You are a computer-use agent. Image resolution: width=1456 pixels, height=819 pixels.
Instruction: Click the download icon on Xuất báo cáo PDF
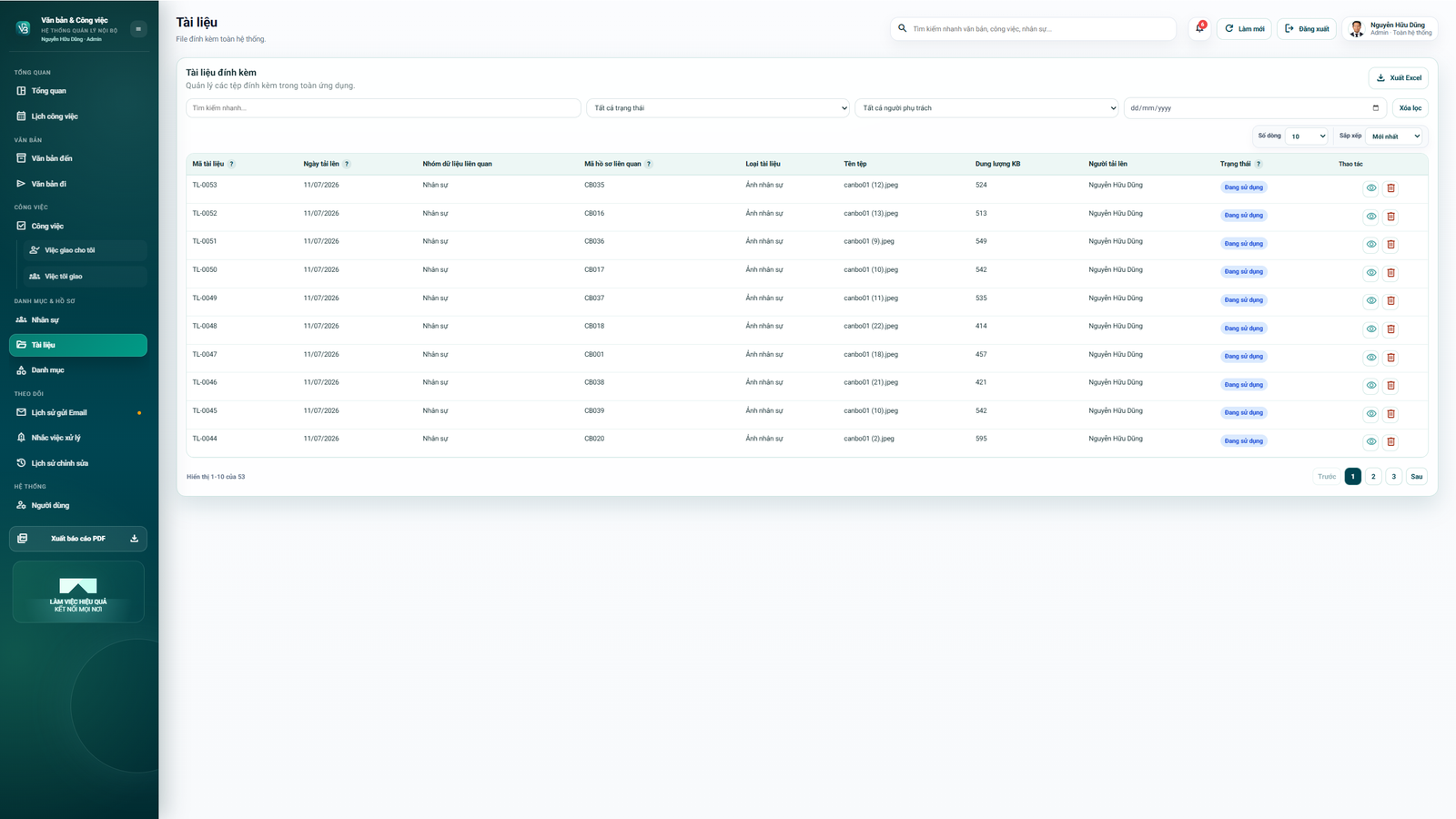pyautogui.click(x=134, y=539)
